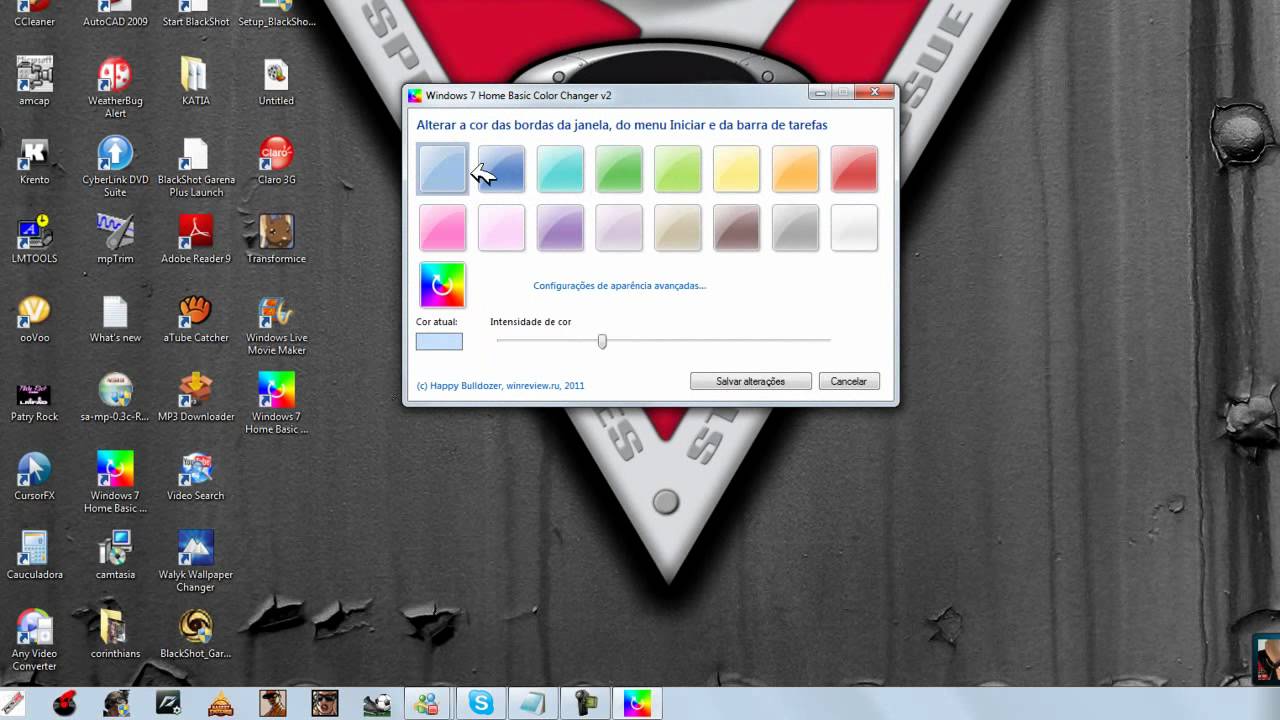Viewport: 1280px width, 720px height.
Task: Click the Cor atual preview box
Action: [439, 342]
